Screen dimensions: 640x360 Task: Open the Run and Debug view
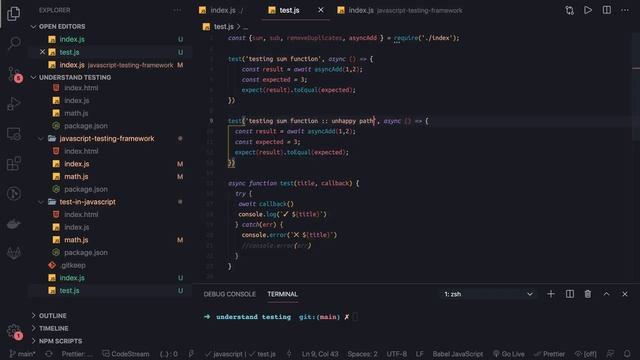[13, 103]
